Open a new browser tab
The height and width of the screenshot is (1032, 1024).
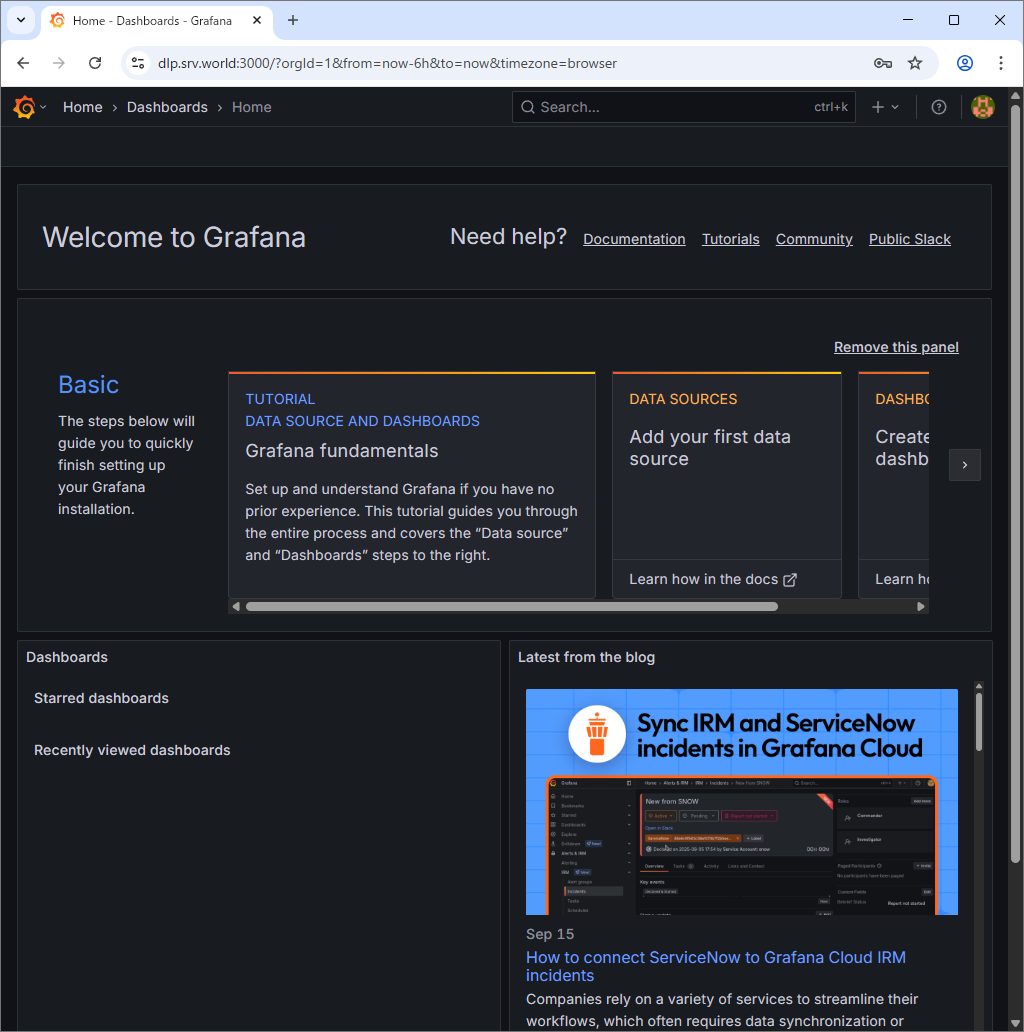[293, 20]
